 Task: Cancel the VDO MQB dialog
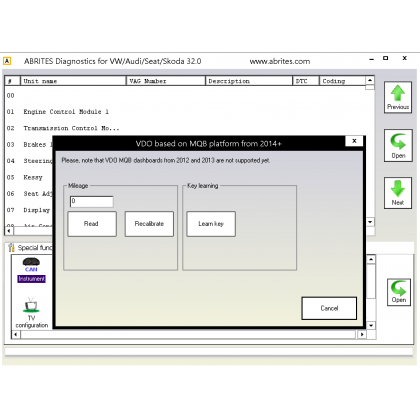pyautogui.click(x=329, y=308)
